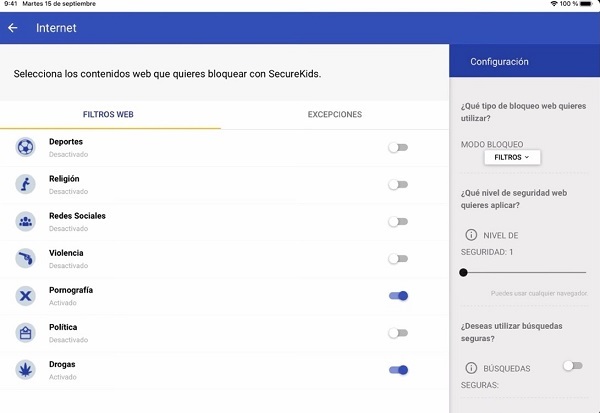Disable the Pornografía filter switch
This screenshot has width=600, height=413.
[x=398, y=296]
